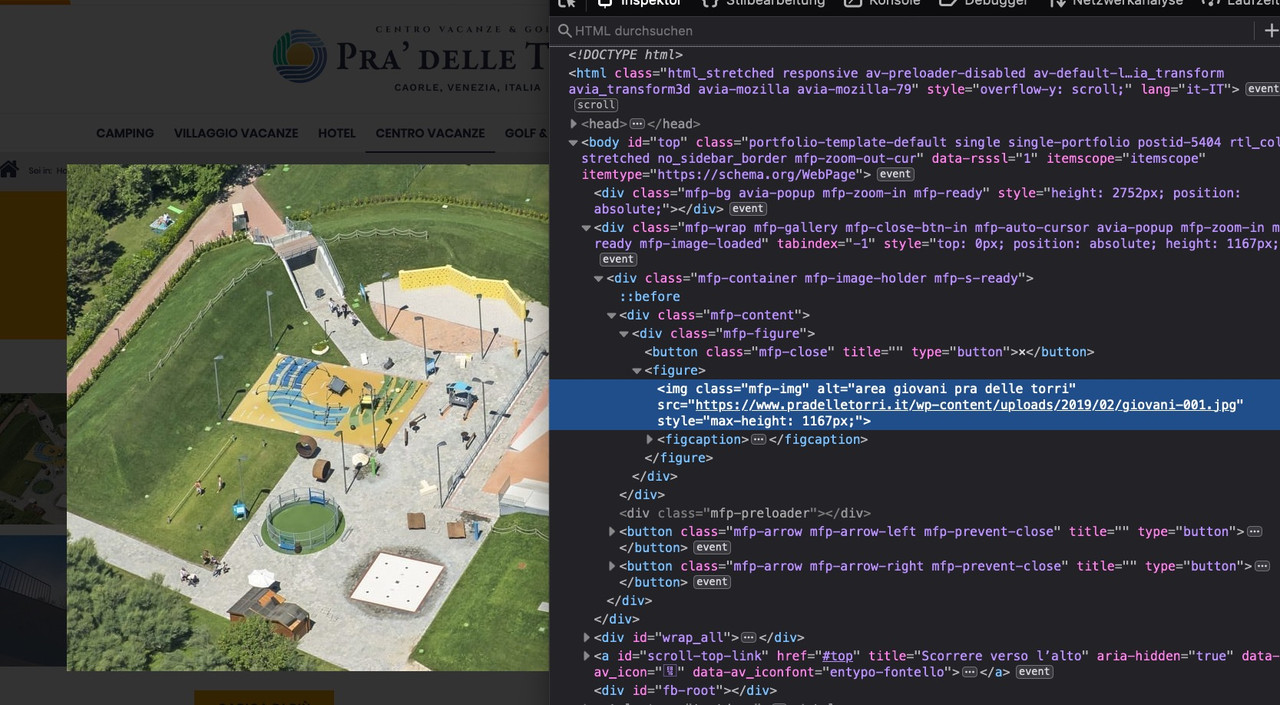Click the CAMPING menu item

point(125,133)
